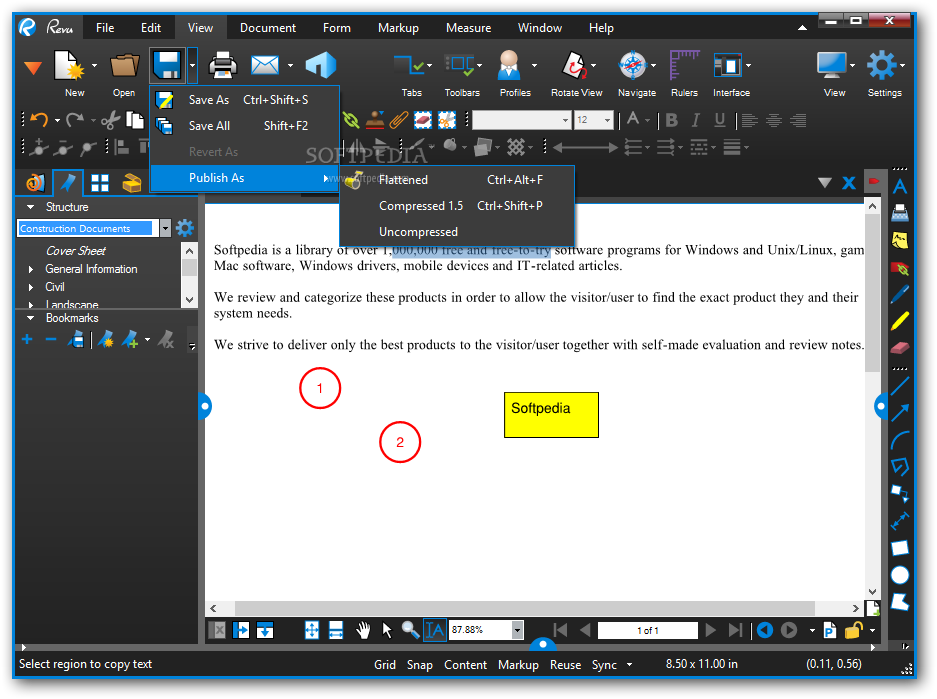The height and width of the screenshot is (699, 937).
Task: Select the Highlighter tool in right toolbar
Action: pyautogui.click(x=899, y=321)
